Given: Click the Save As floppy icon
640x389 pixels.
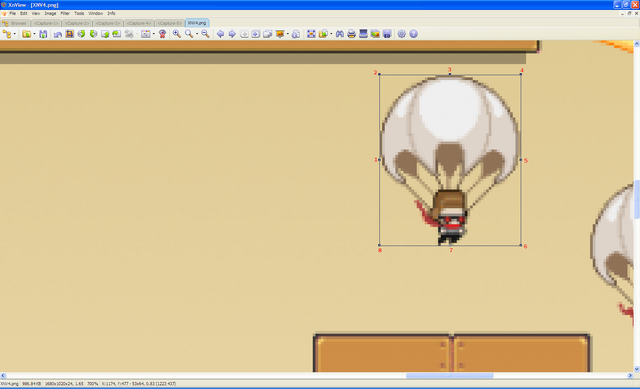Looking at the screenshot, I should pos(43,34).
